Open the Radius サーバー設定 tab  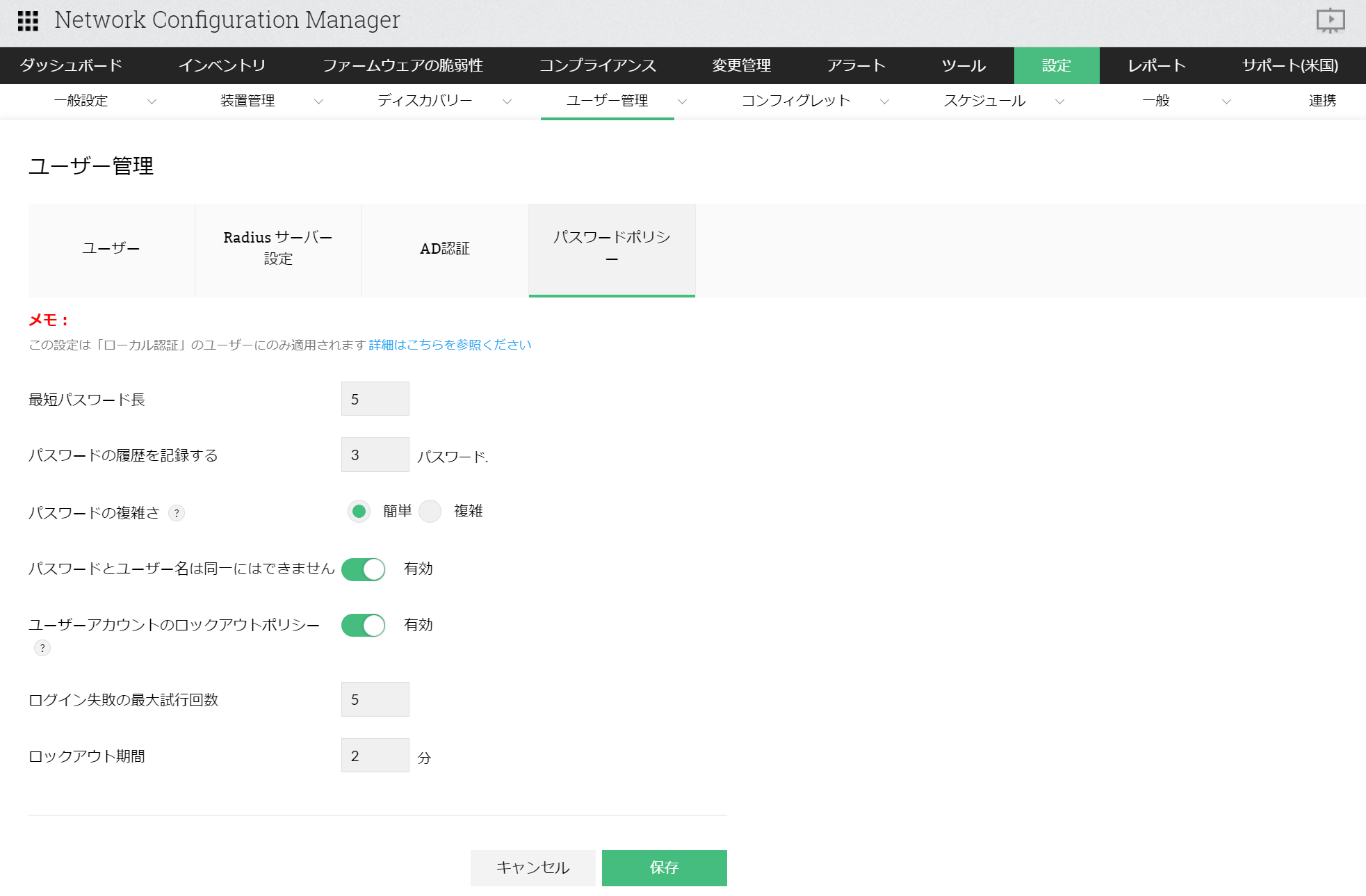[x=278, y=248]
